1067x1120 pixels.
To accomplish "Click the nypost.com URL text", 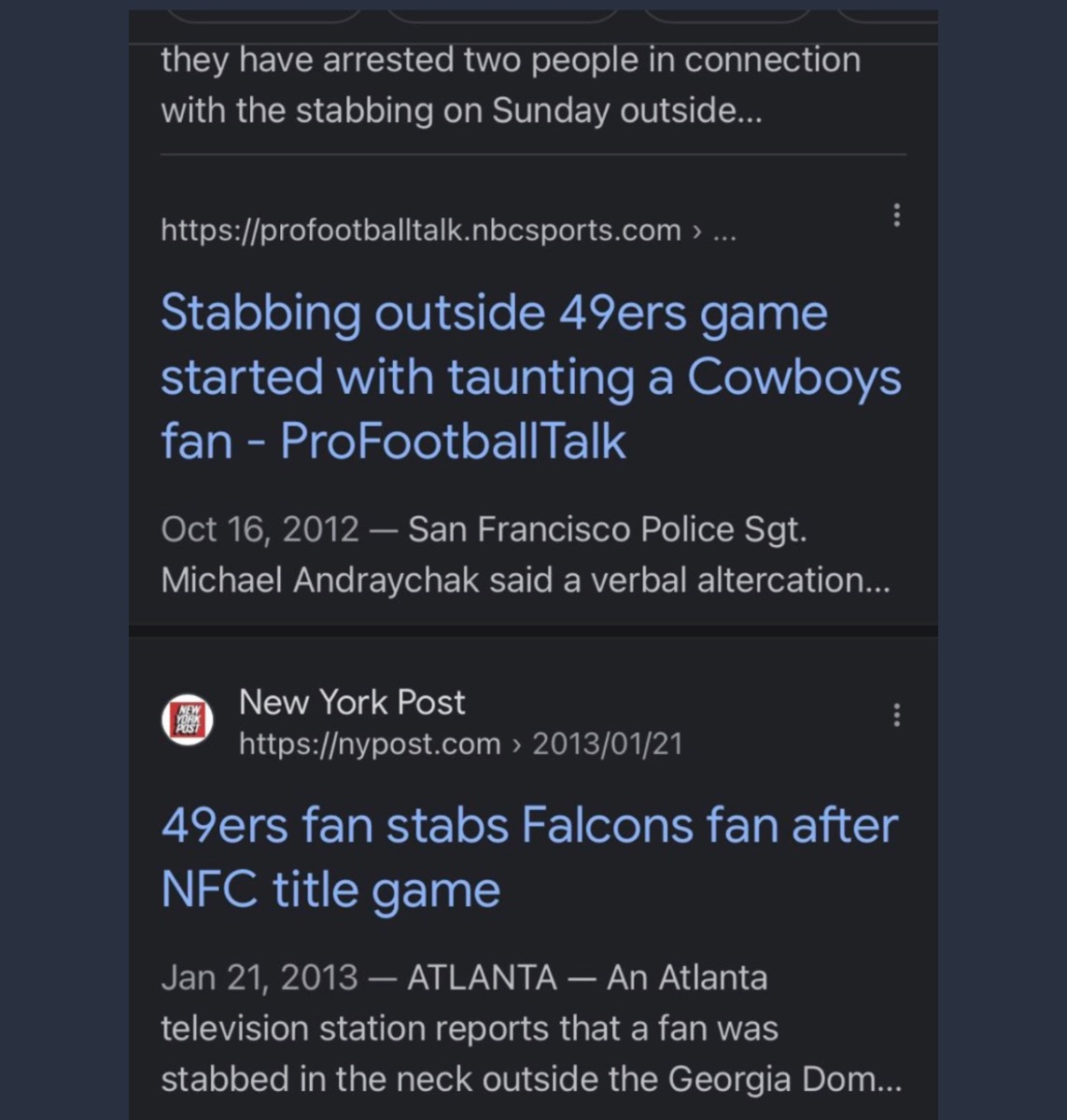I will [x=370, y=744].
